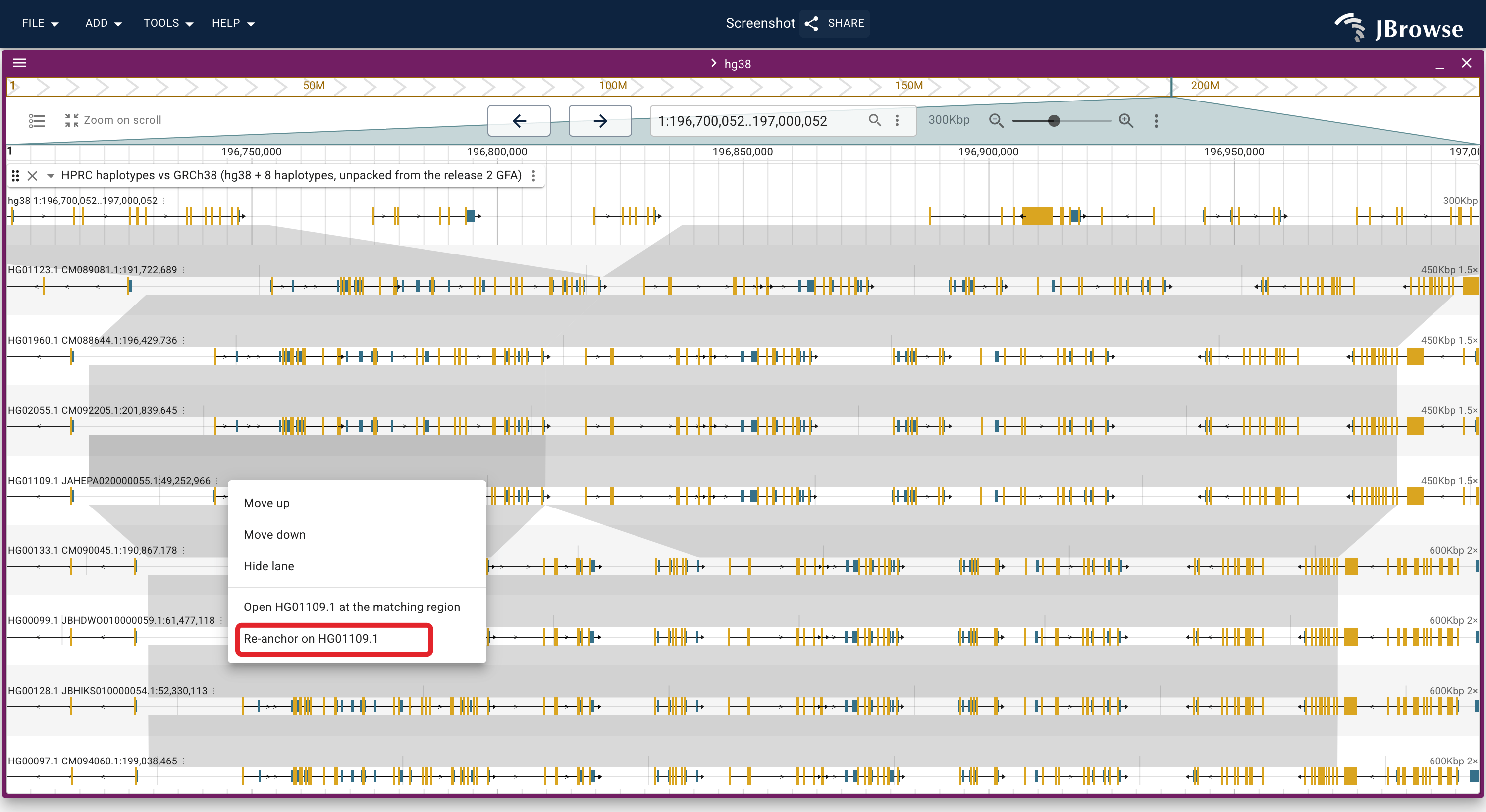Open the view hamburger menu
1486x812 pixels.
coord(20,63)
